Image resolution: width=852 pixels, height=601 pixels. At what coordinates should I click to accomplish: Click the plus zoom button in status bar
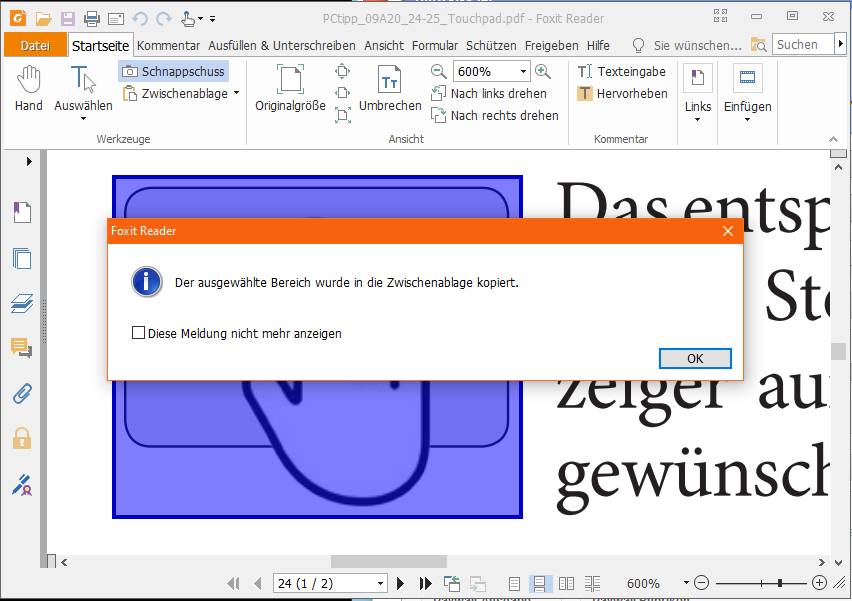(x=819, y=583)
